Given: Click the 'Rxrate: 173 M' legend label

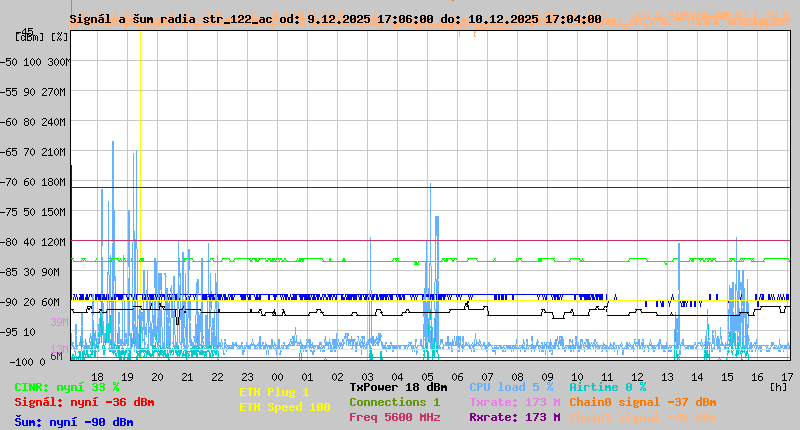Looking at the screenshot, I should (x=515, y=417).
